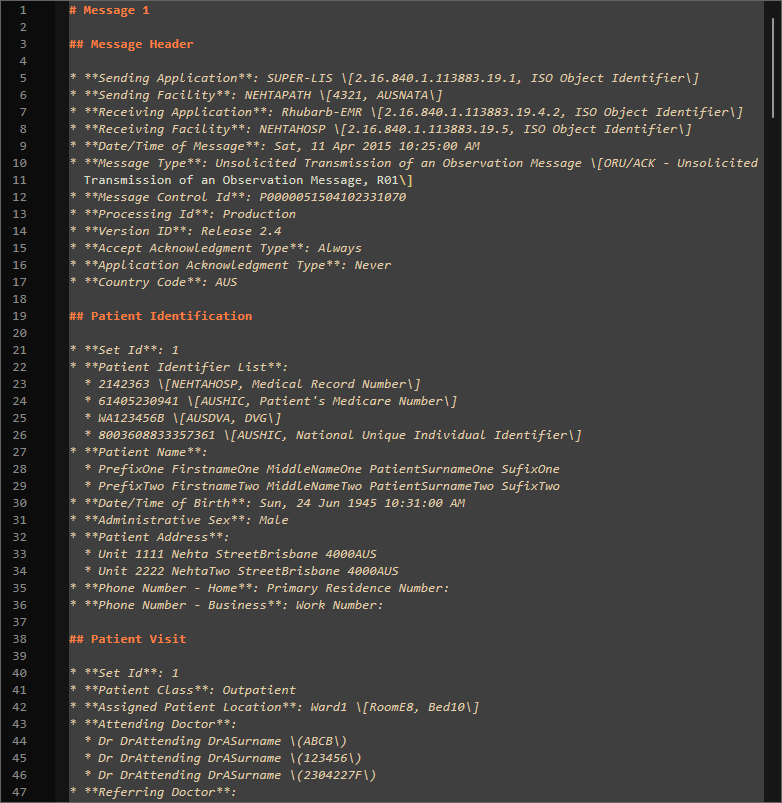Click the vertical scrollbar thumb

[x=773, y=68]
